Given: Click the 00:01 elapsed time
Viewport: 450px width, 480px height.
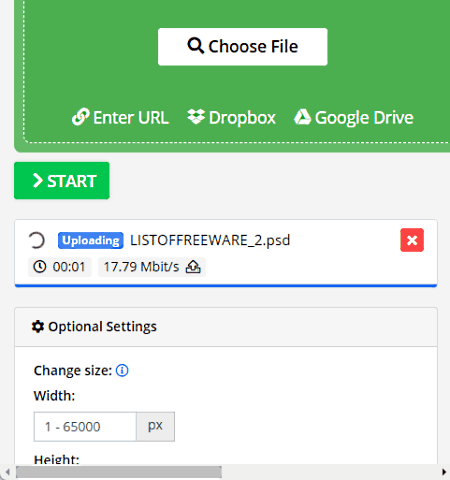Looking at the screenshot, I should pyautogui.click(x=69, y=267).
